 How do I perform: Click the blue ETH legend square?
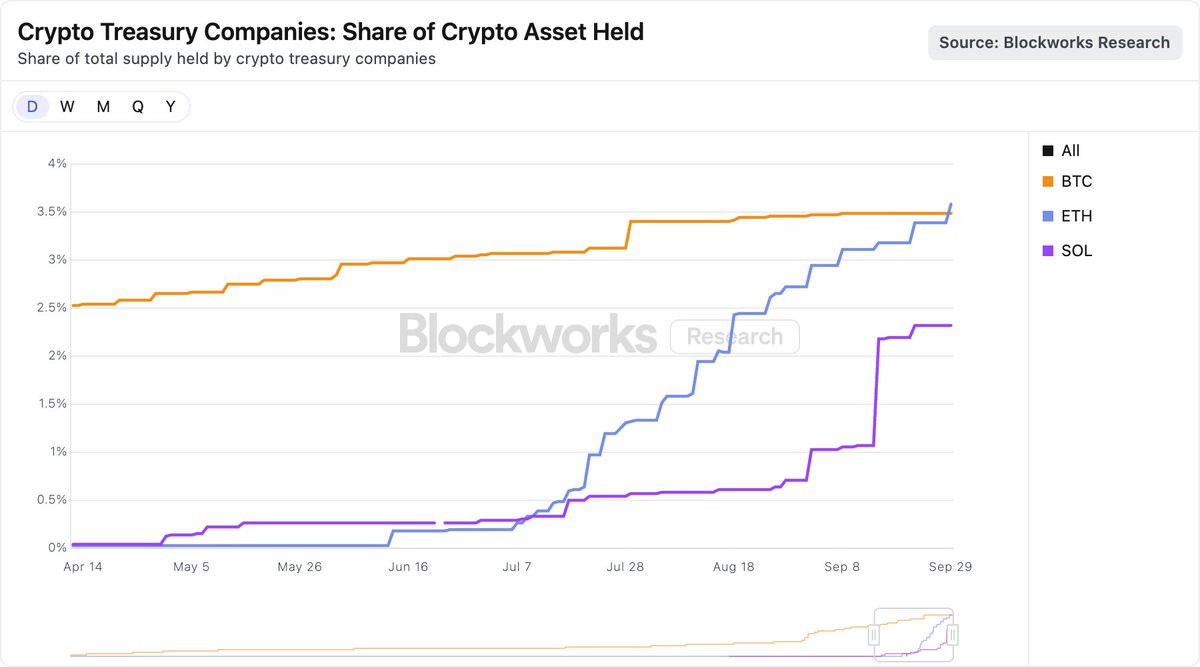(1047, 216)
